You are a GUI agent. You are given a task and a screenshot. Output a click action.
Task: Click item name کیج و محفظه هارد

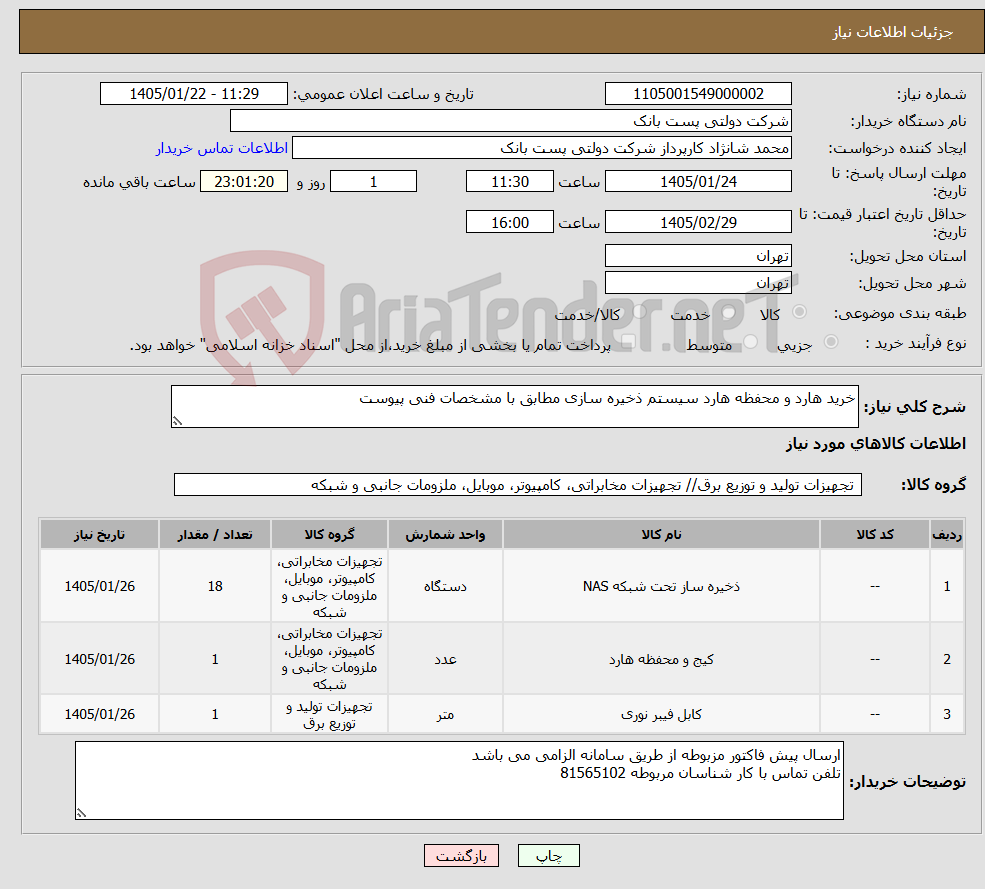[x=661, y=659]
